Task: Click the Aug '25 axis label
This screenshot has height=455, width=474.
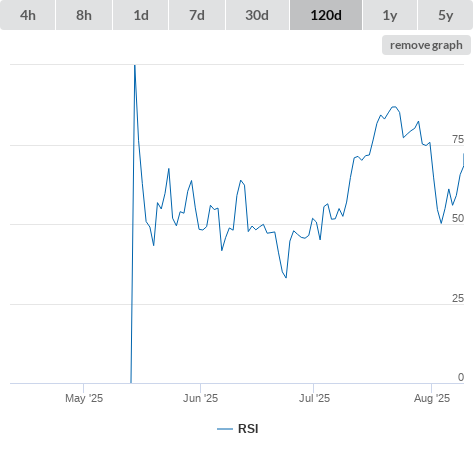Action: pos(432,398)
